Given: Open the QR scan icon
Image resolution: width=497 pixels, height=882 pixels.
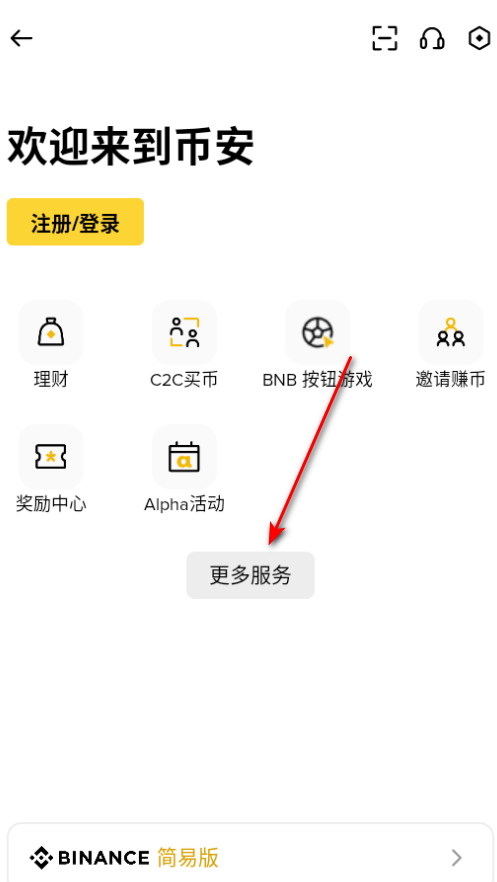Looking at the screenshot, I should coord(385,39).
